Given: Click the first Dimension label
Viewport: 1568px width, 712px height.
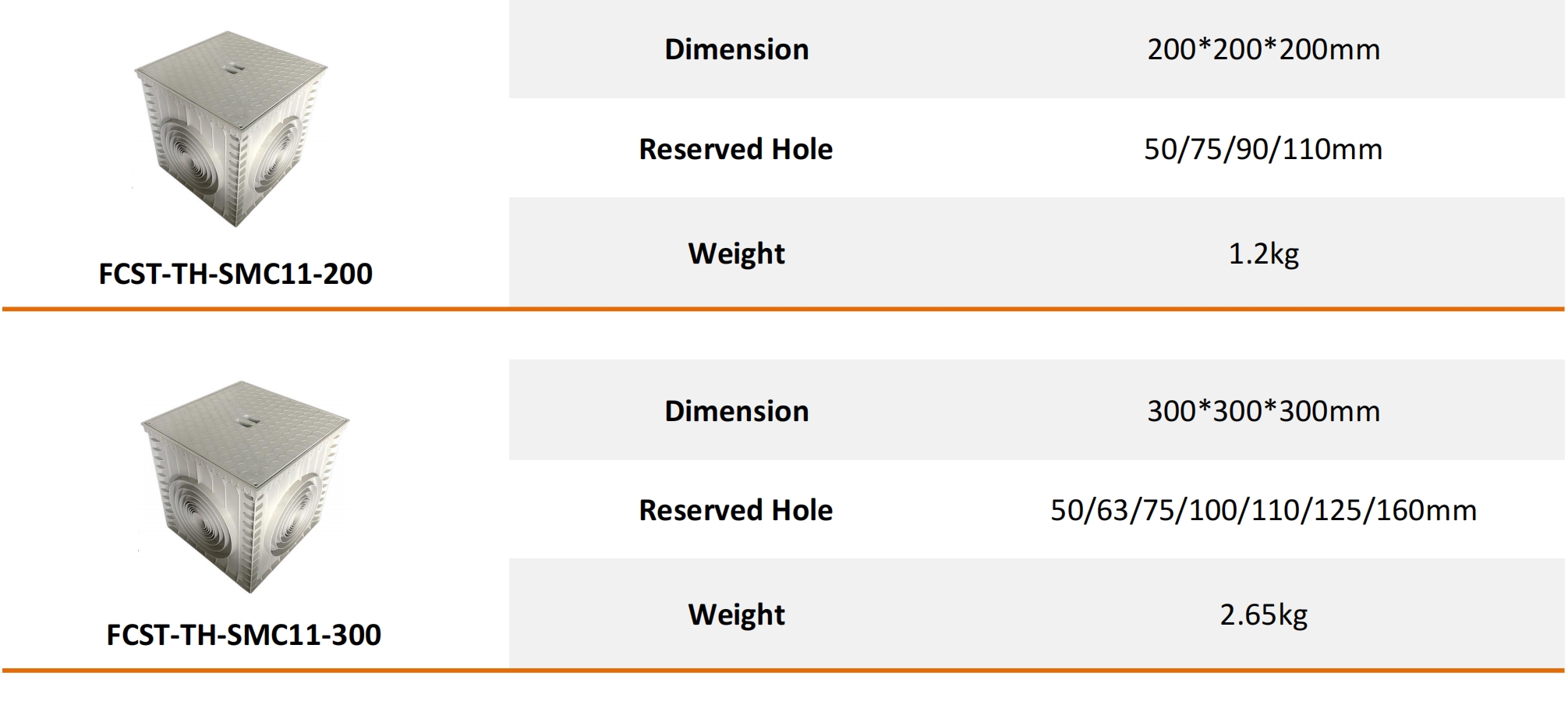Looking at the screenshot, I should click(736, 49).
